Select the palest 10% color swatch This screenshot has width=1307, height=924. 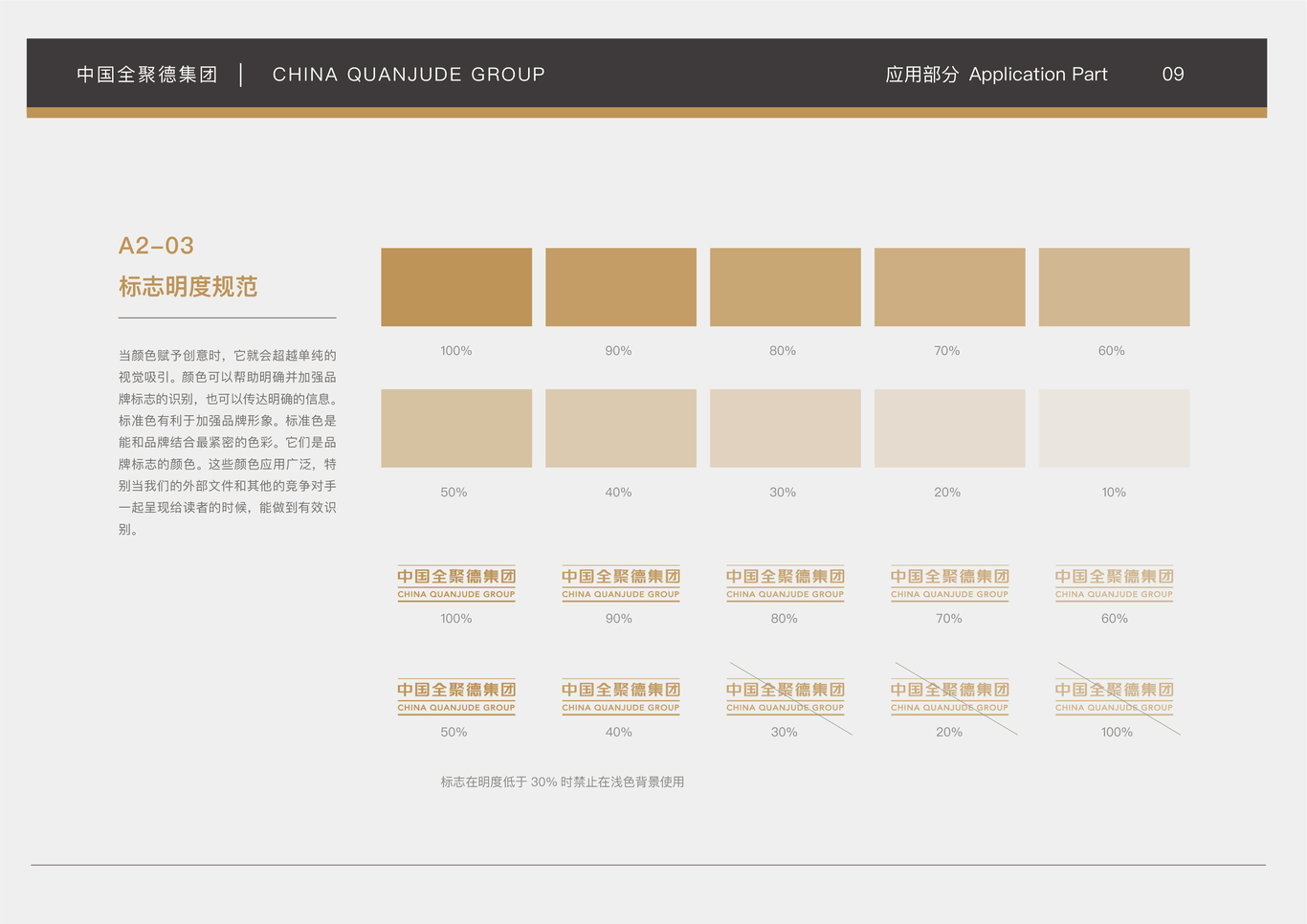(1115, 429)
